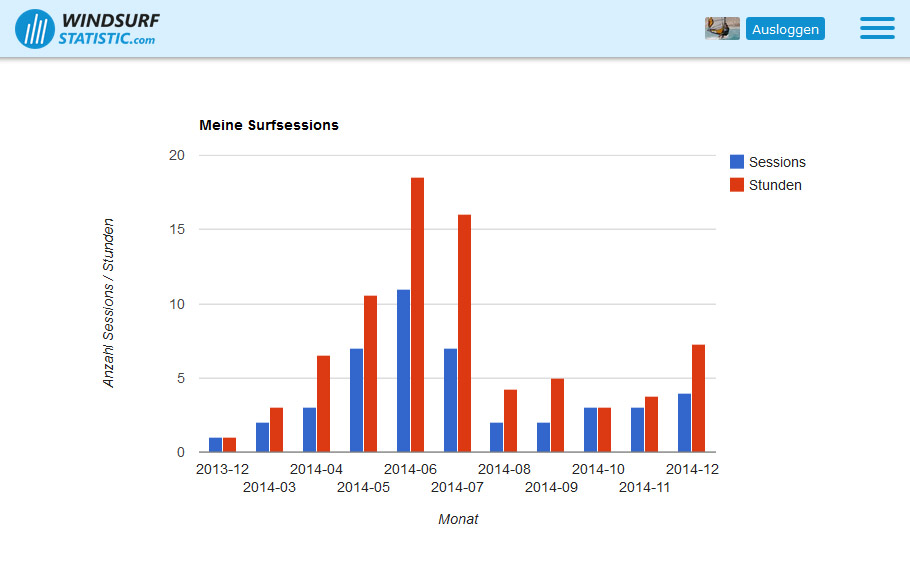This screenshot has height=574, width=910.
Task: Click the red Stunden legend swatch
Action: tap(737, 185)
